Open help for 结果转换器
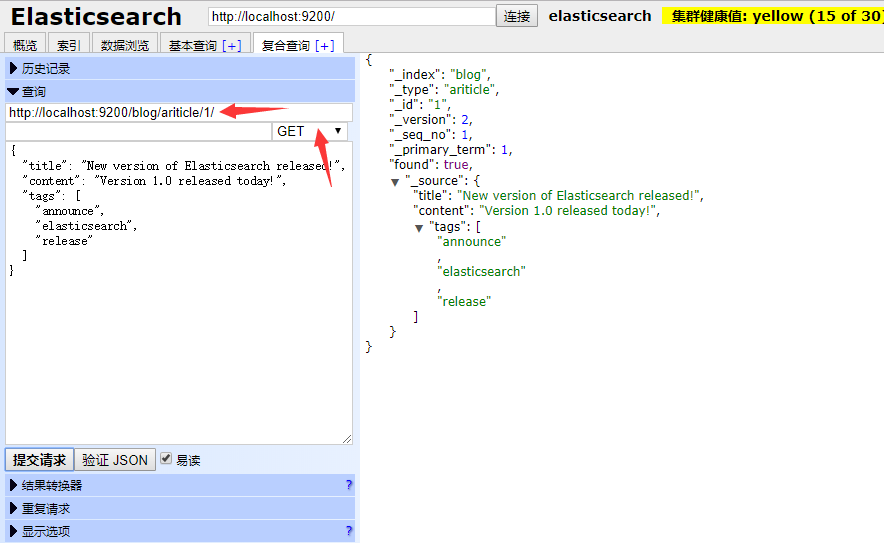The height and width of the screenshot is (543, 884). 348,485
